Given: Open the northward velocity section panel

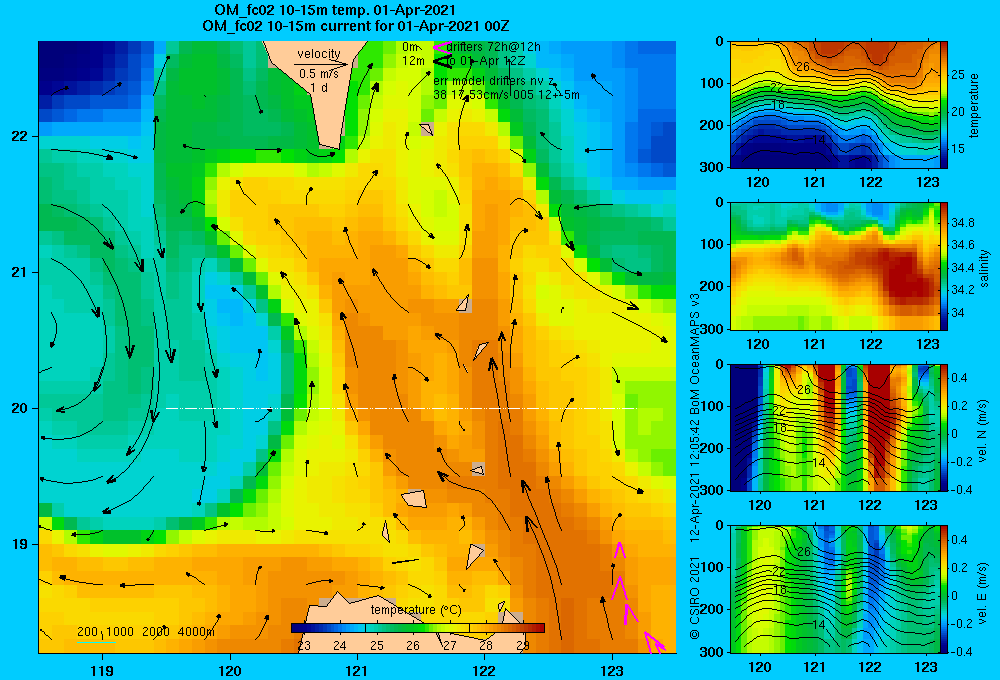Looking at the screenshot, I should click(x=834, y=428).
